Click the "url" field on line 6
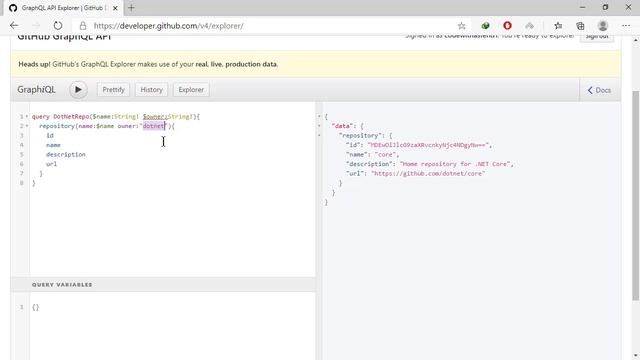 click(x=51, y=164)
